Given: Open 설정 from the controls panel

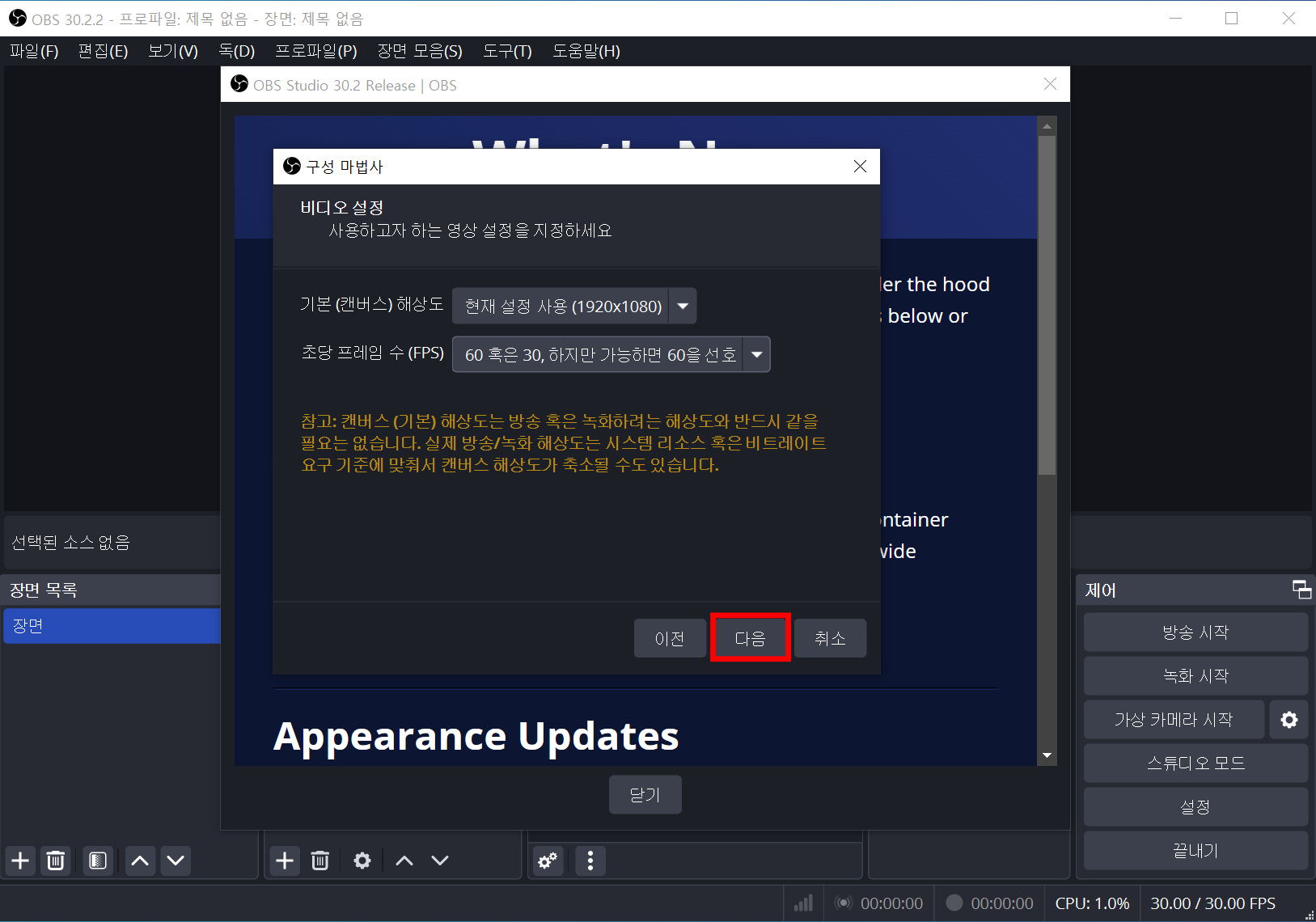Looking at the screenshot, I should pyautogui.click(x=1195, y=806).
